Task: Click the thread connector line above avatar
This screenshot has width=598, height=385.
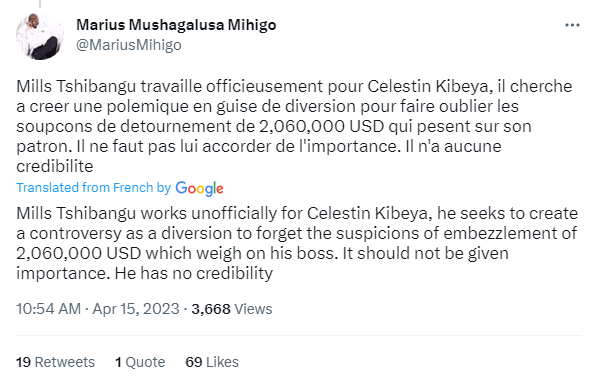Action: [40, 4]
